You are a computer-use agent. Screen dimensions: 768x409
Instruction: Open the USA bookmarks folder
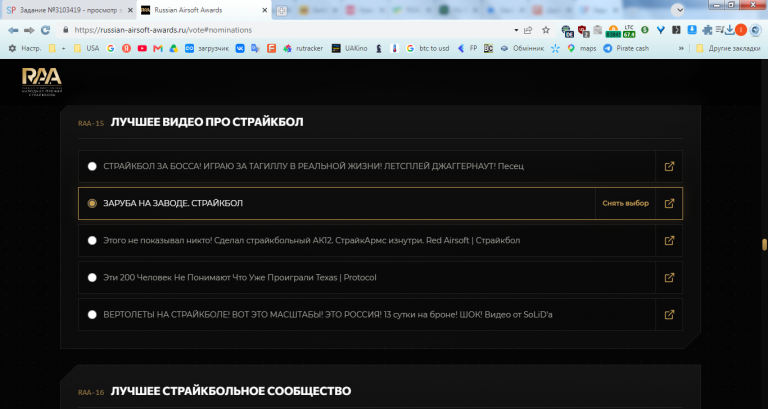pyautogui.click(x=86, y=48)
